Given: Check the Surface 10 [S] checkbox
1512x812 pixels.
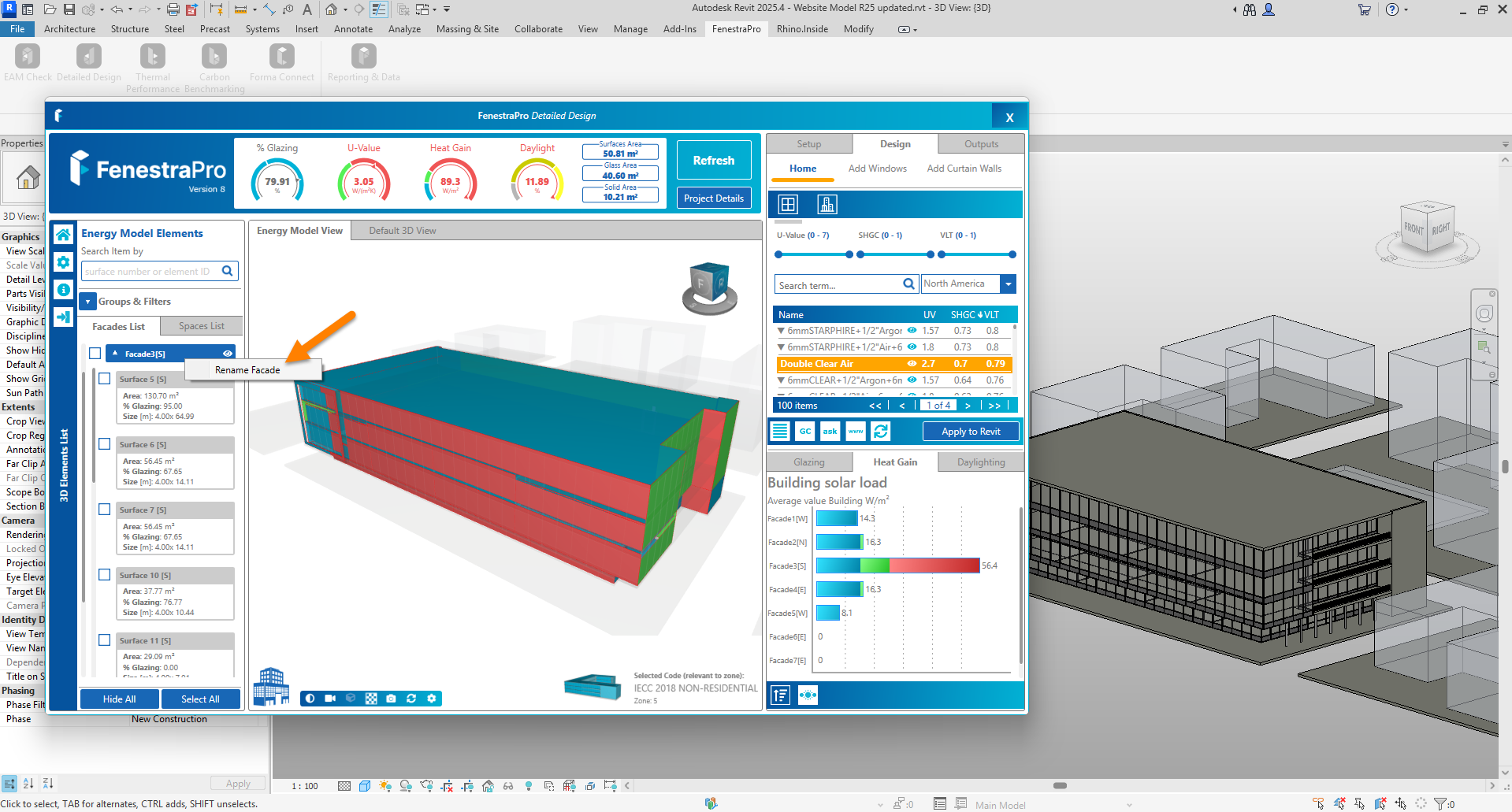Looking at the screenshot, I should [x=104, y=575].
